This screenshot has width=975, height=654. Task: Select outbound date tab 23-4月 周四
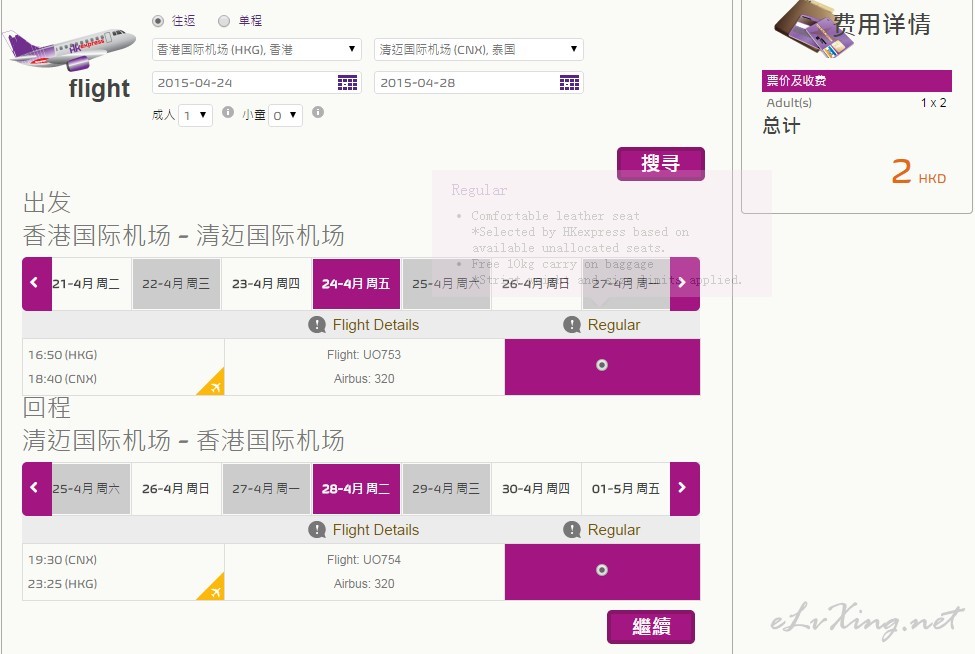[x=266, y=283]
